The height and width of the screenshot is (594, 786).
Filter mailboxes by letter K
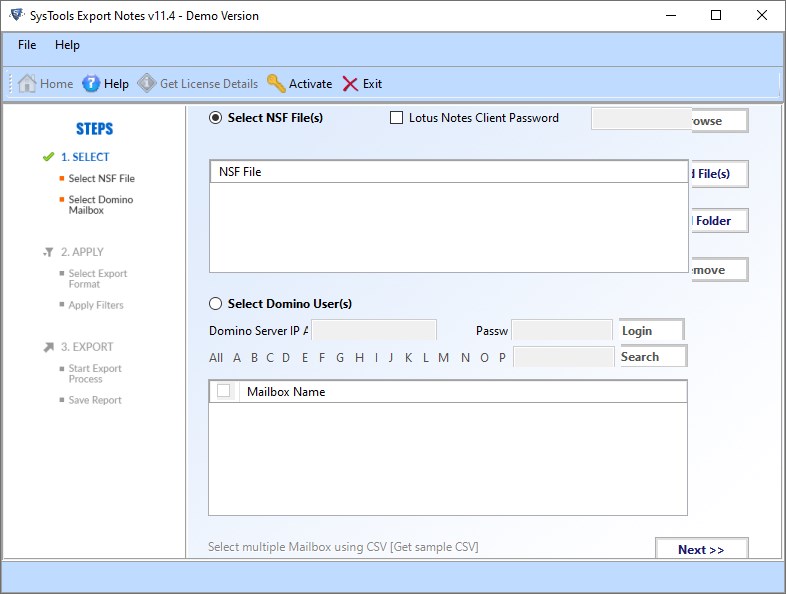409,357
